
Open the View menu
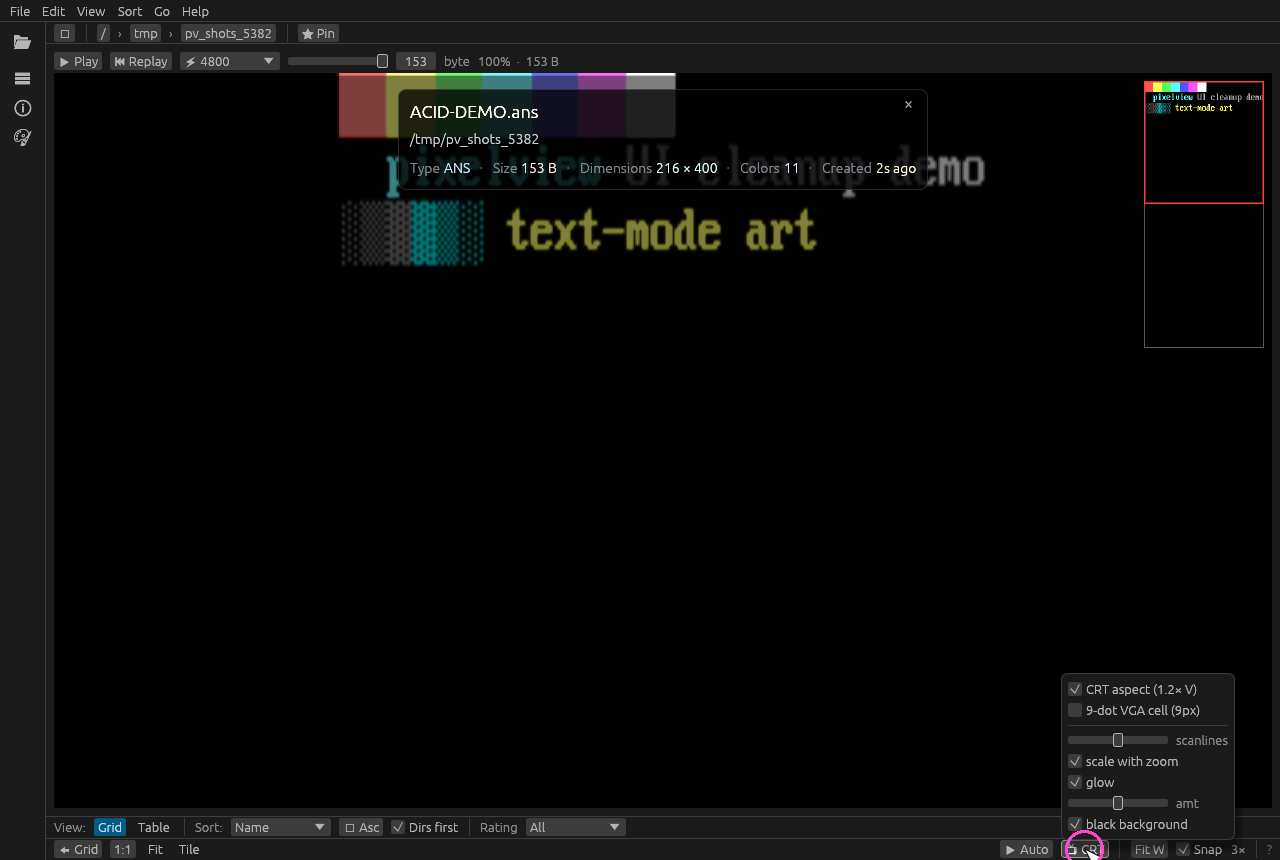point(91,11)
